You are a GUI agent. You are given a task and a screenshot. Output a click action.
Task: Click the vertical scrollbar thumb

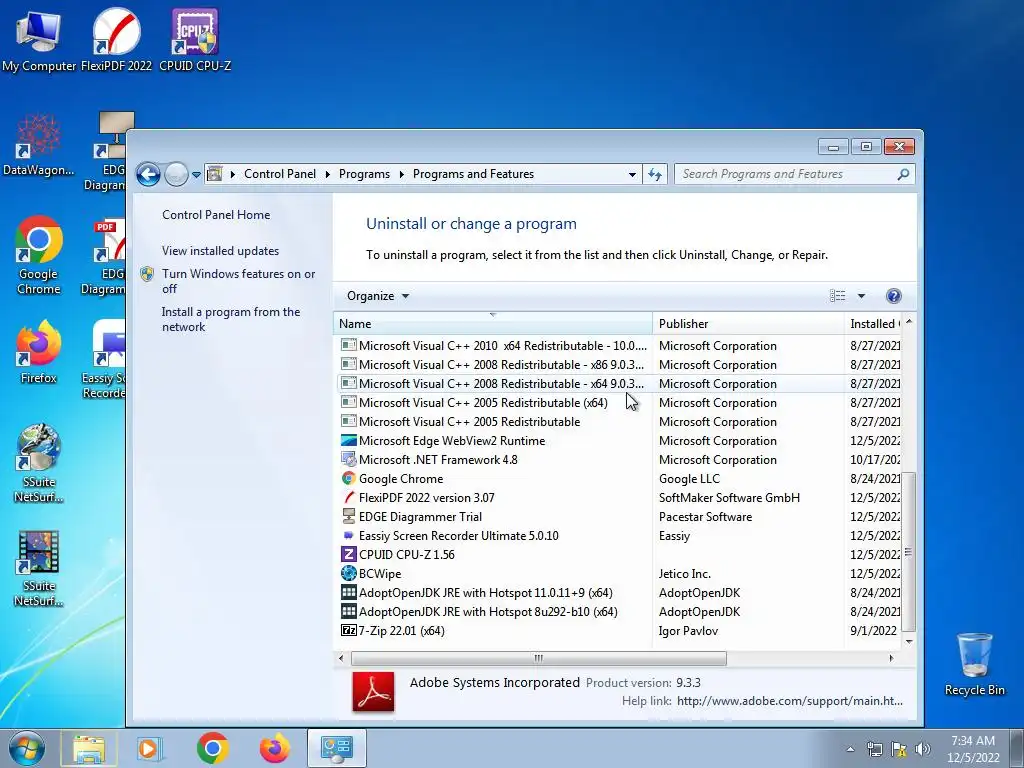click(x=908, y=551)
